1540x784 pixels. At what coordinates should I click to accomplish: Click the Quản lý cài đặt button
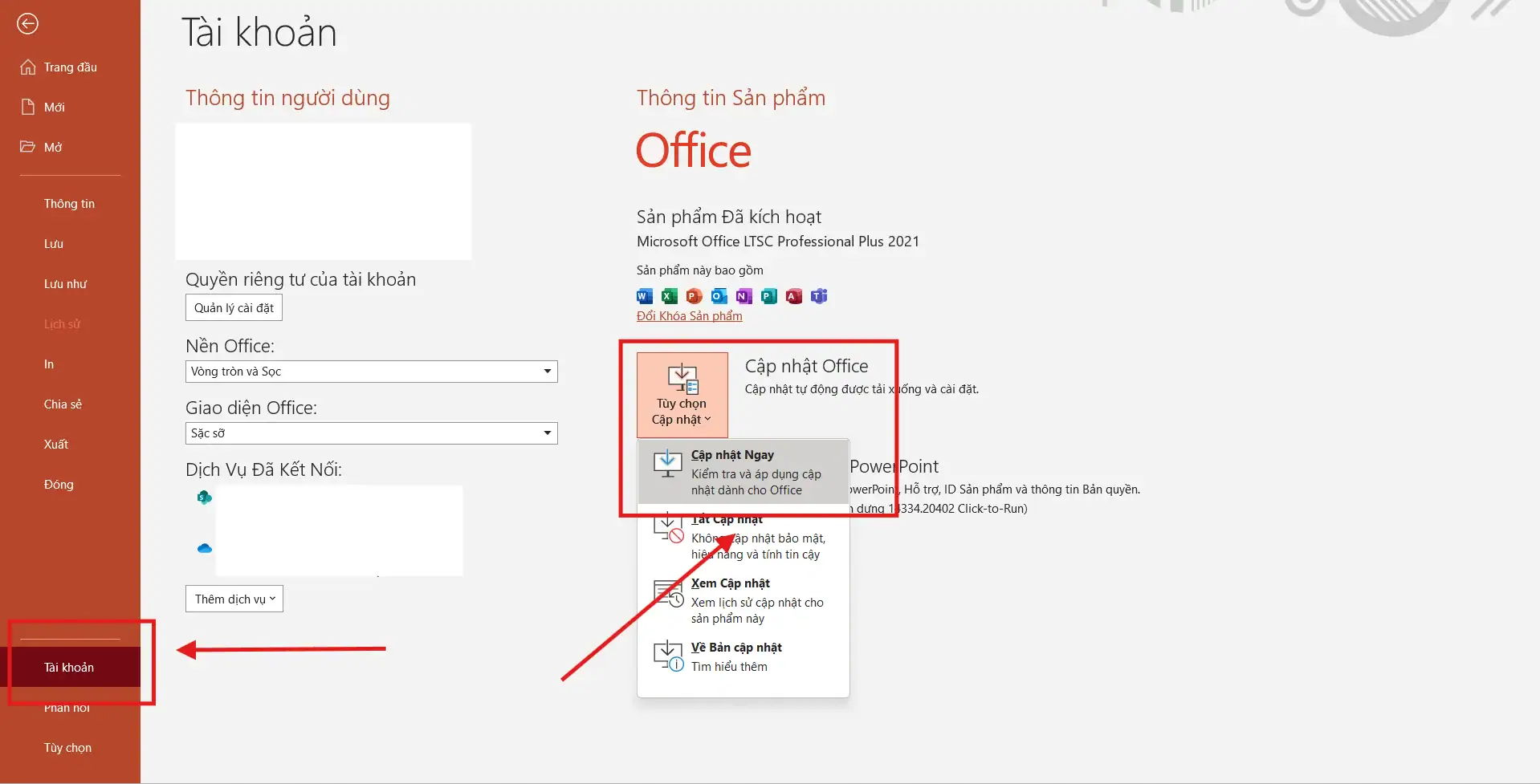(234, 307)
